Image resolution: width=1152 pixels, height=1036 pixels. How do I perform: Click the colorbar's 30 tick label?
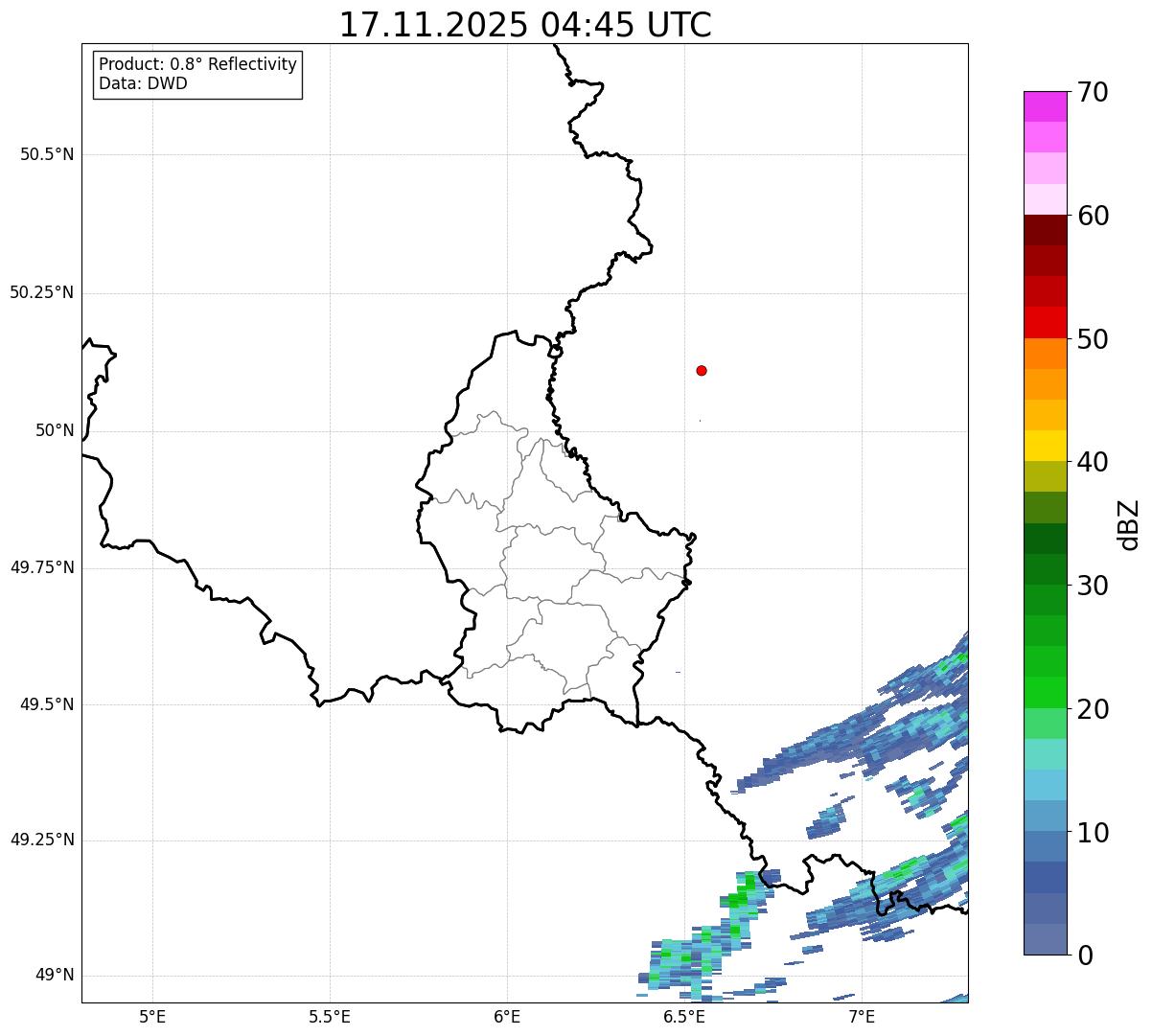(1093, 586)
